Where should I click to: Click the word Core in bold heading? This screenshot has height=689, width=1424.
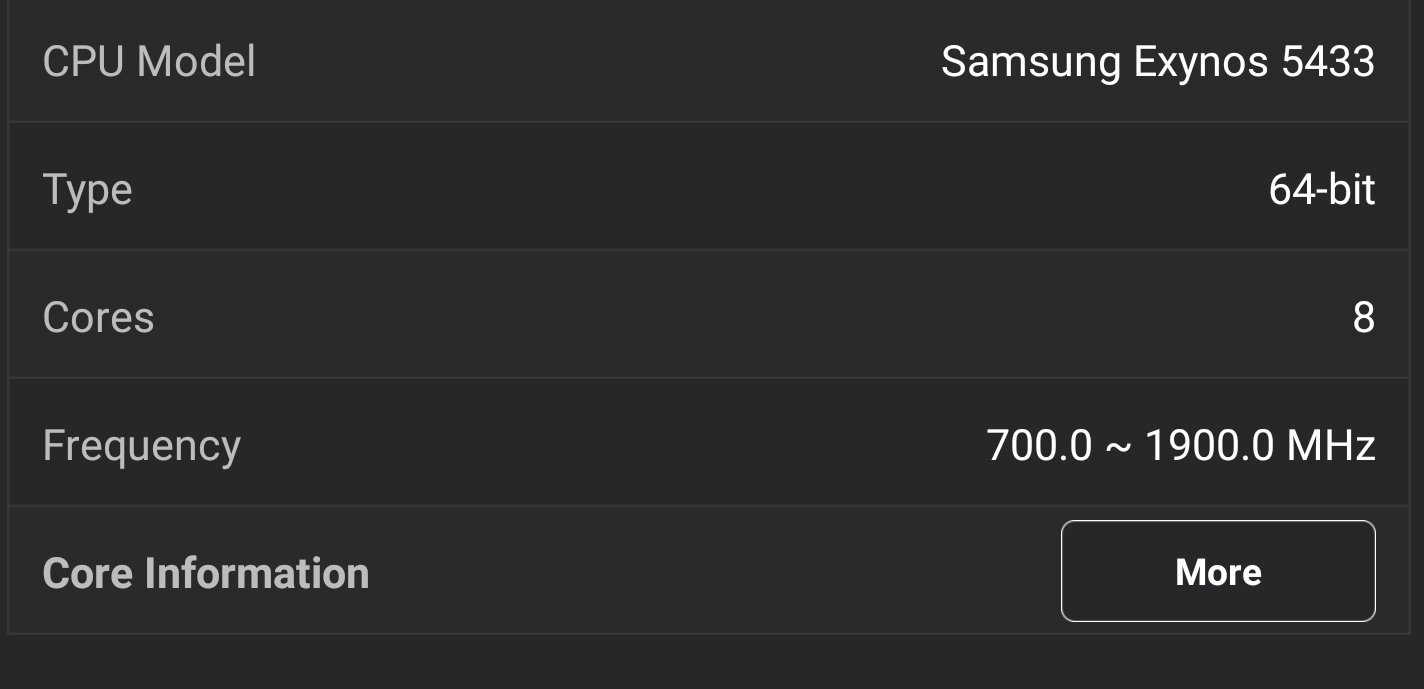pyautogui.click(x=88, y=574)
